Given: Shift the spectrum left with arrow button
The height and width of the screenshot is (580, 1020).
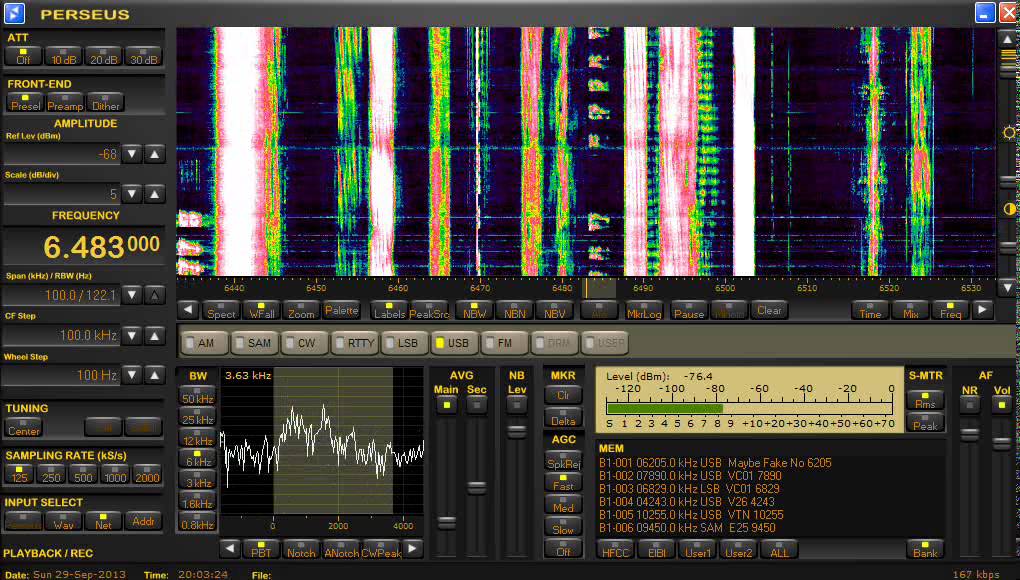Looking at the screenshot, I should 188,310.
